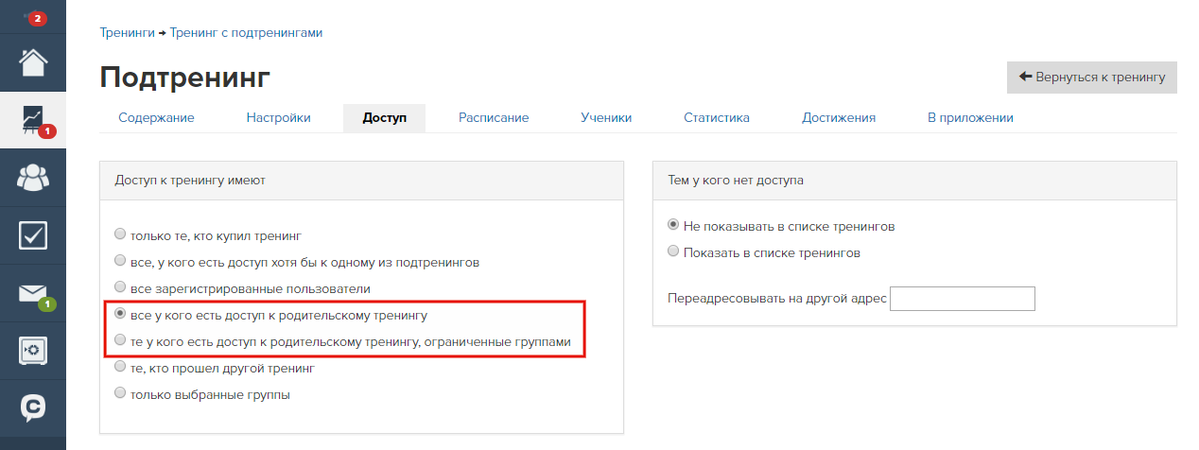1199x450 pixels.
Task: Open the chat bubble icon in sidebar
Action: (33, 409)
